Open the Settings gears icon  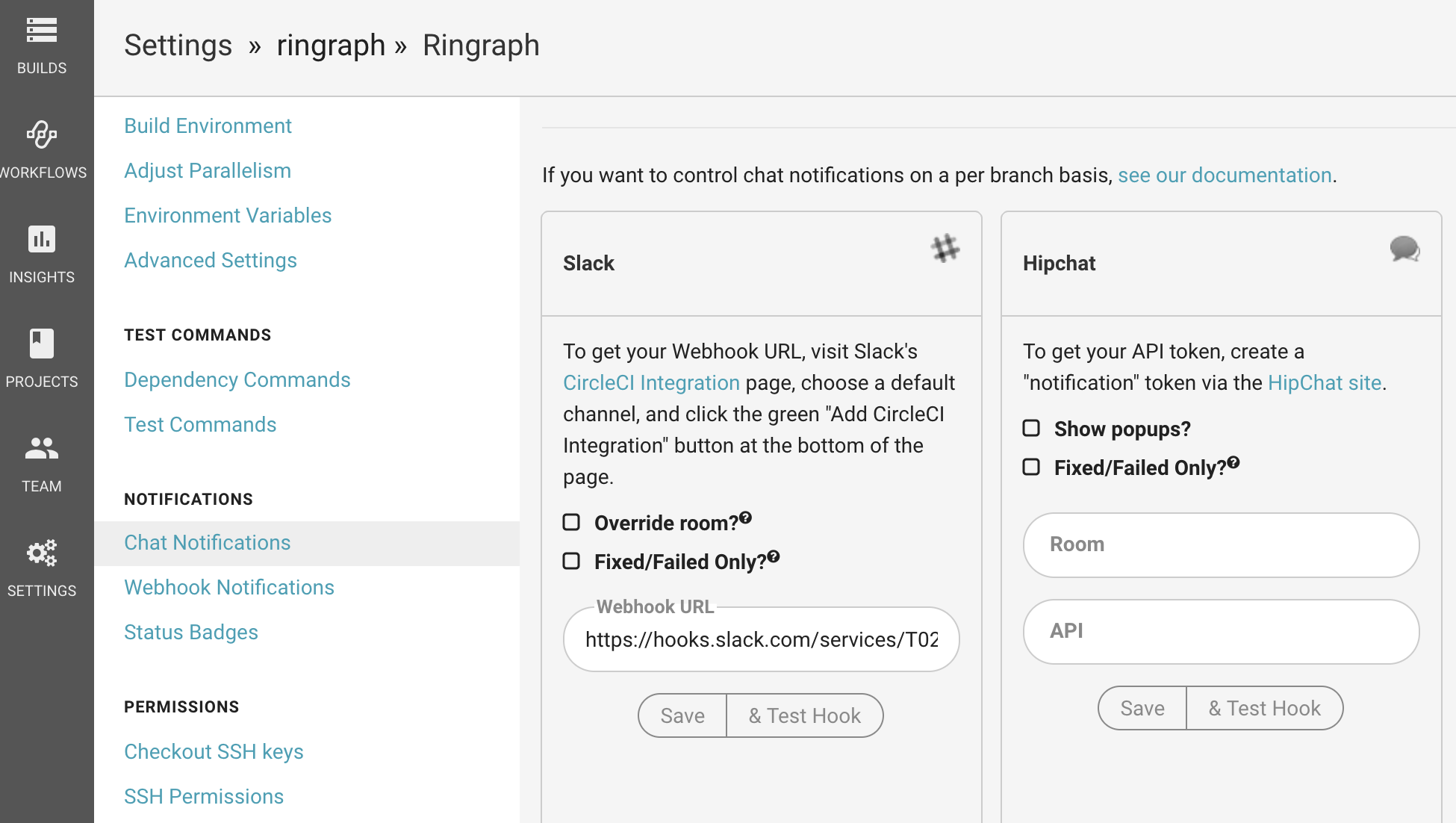[42, 553]
